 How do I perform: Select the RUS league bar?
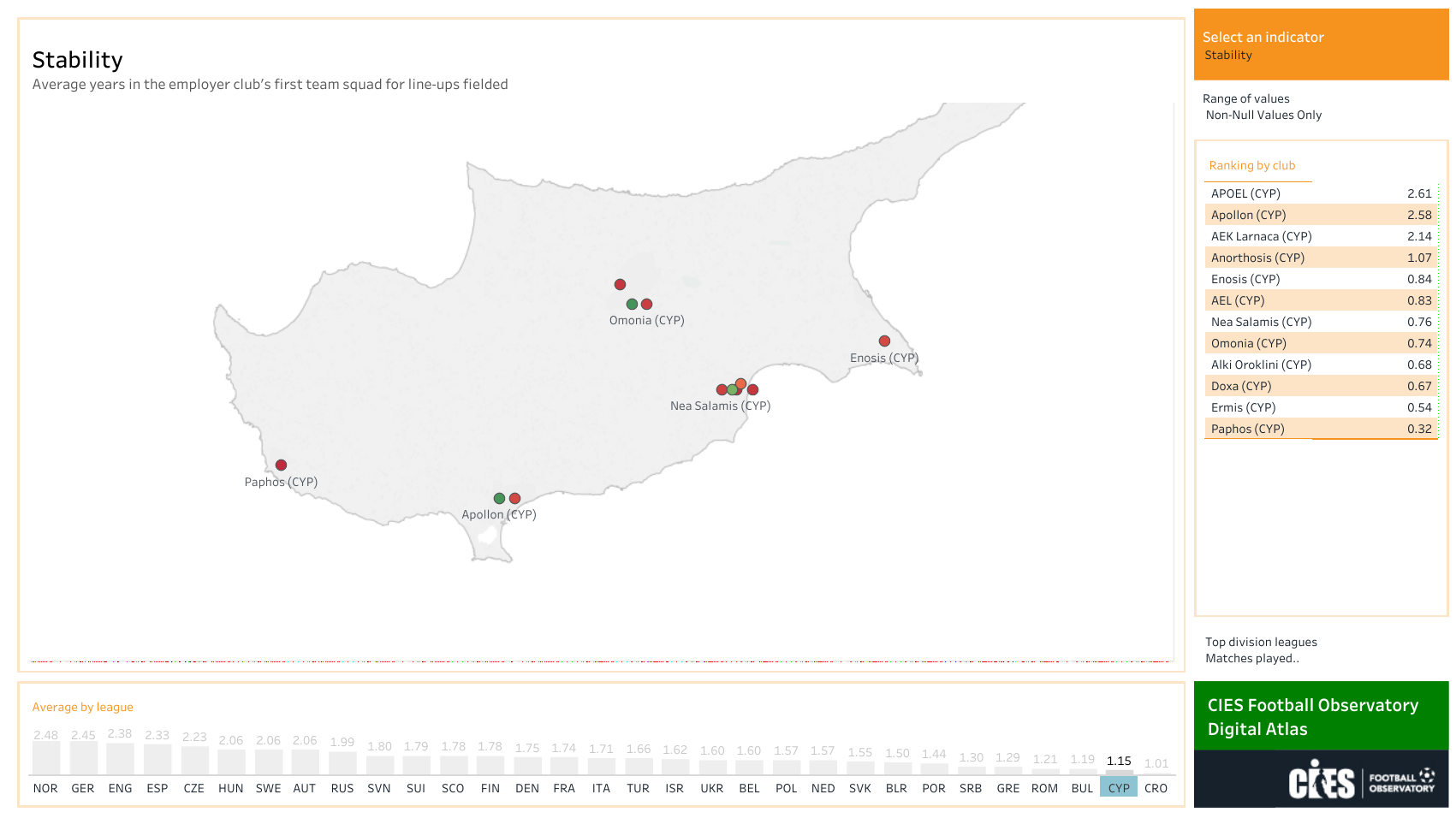342,763
